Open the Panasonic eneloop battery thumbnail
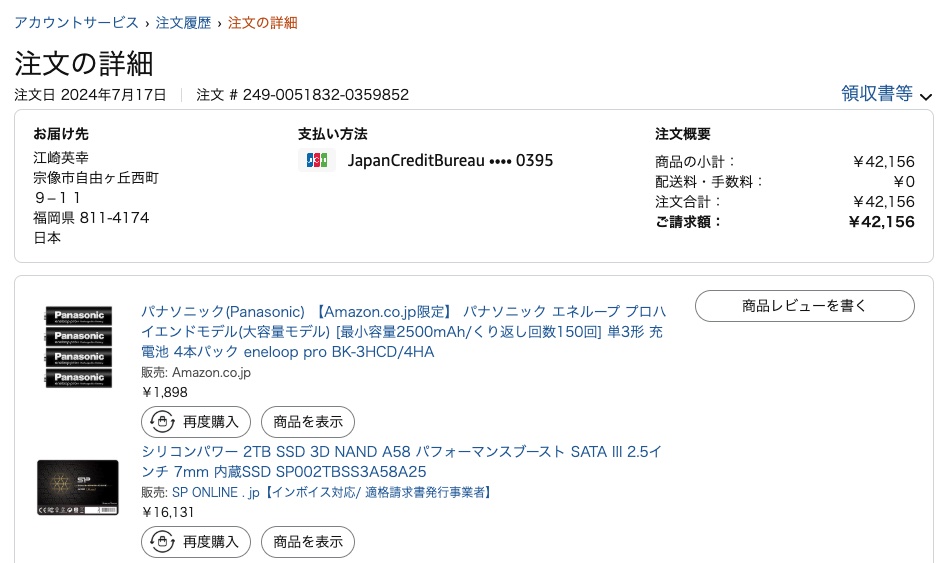The image size is (951, 563). 79,345
